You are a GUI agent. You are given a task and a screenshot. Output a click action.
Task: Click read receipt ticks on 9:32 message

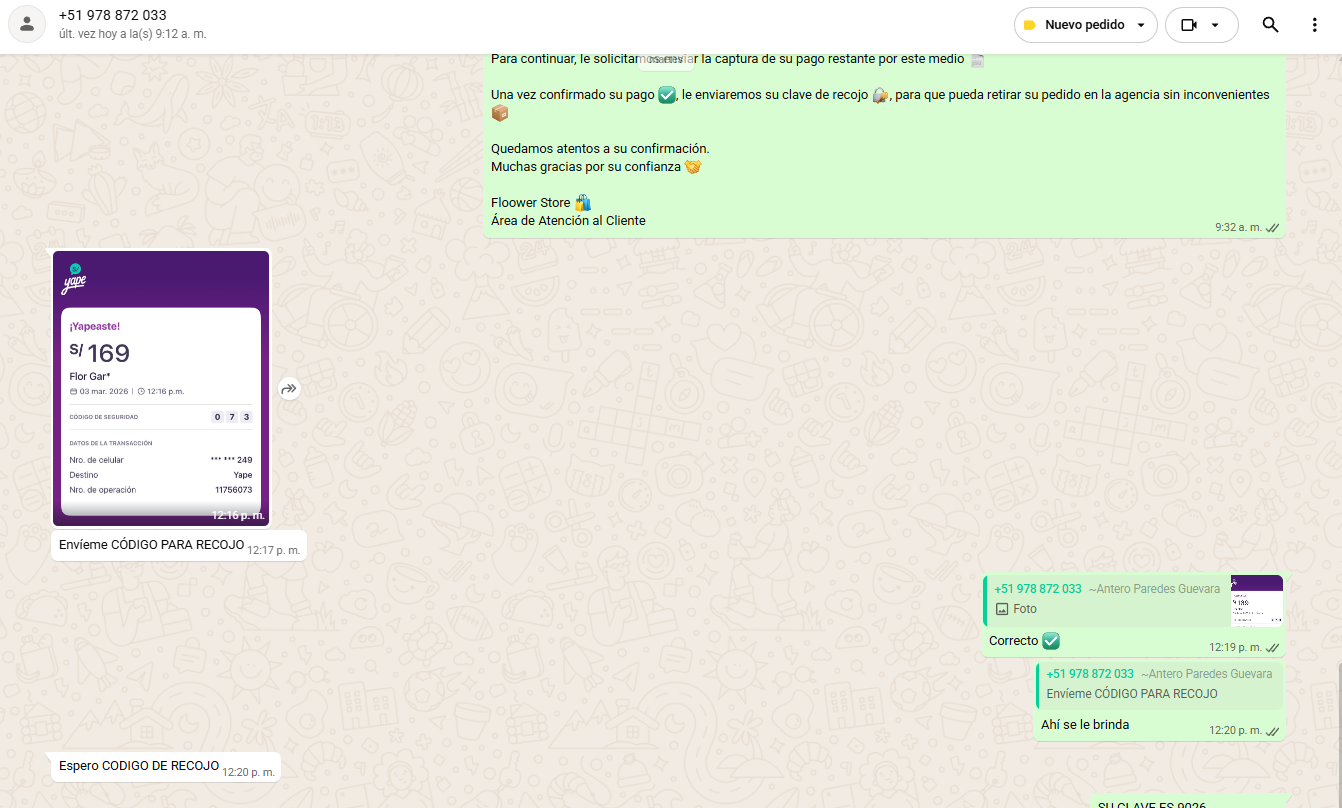[x=1273, y=228]
